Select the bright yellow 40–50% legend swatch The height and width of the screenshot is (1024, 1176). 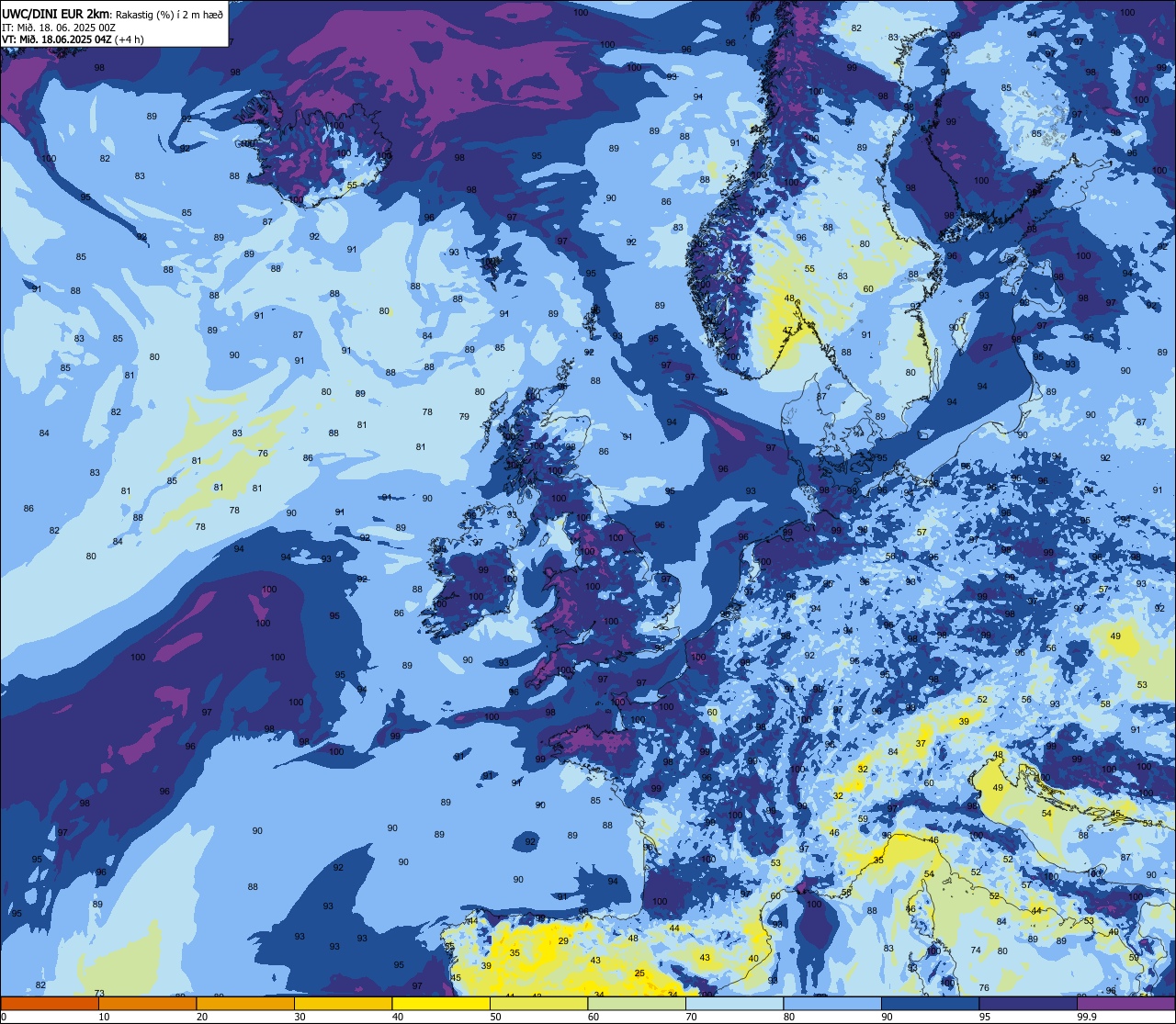441,1003
